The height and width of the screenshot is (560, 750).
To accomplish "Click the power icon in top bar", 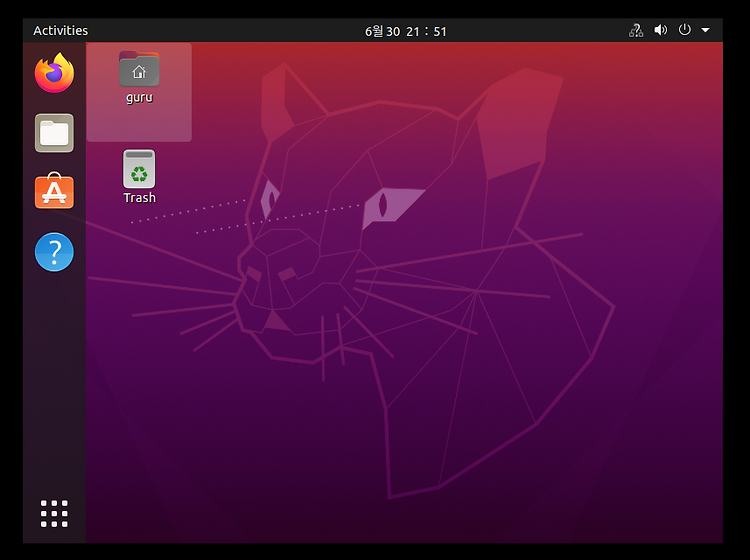I will [x=684, y=30].
